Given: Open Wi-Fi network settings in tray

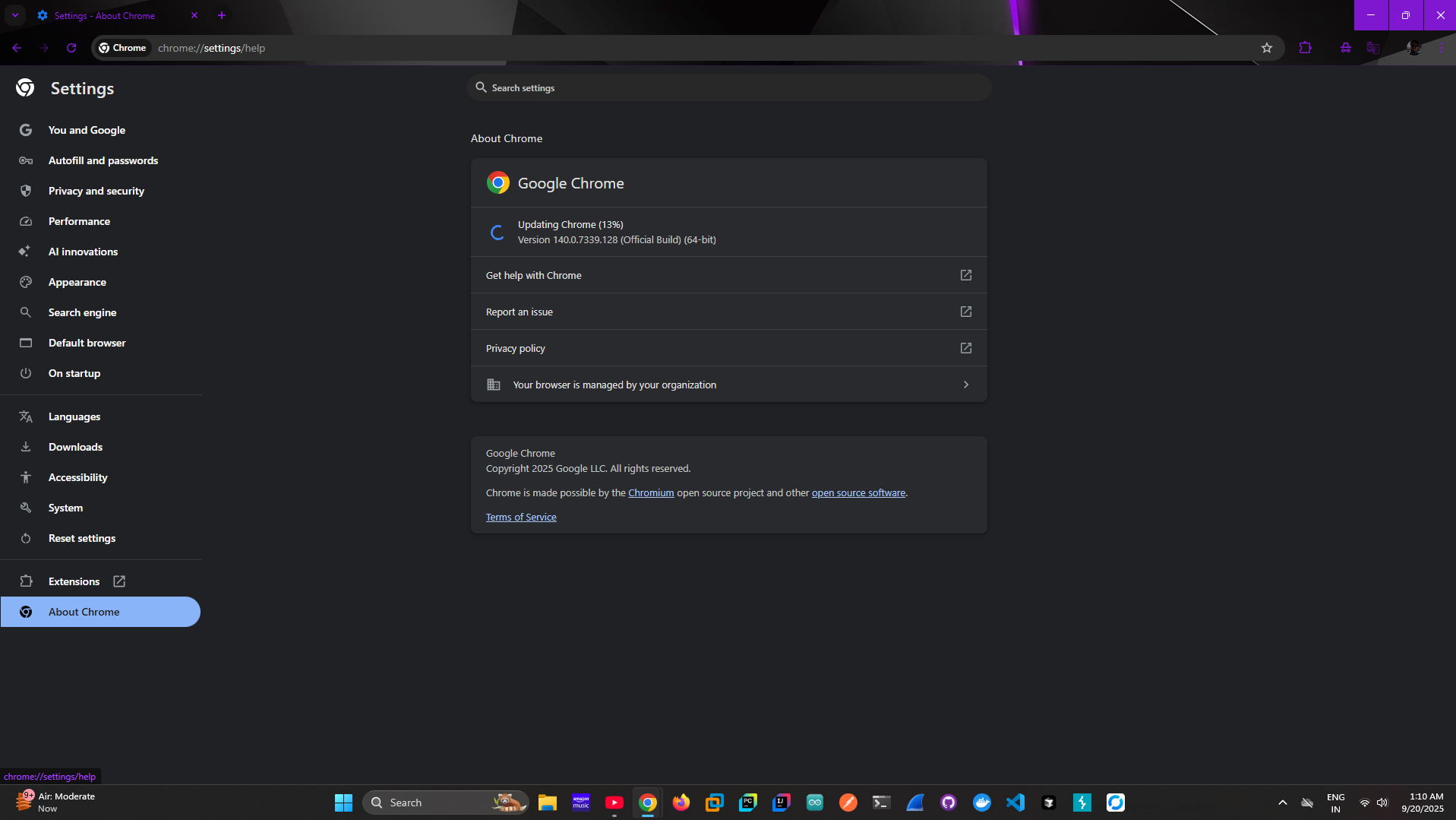Looking at the screenshot, I should pos(1365,803).
